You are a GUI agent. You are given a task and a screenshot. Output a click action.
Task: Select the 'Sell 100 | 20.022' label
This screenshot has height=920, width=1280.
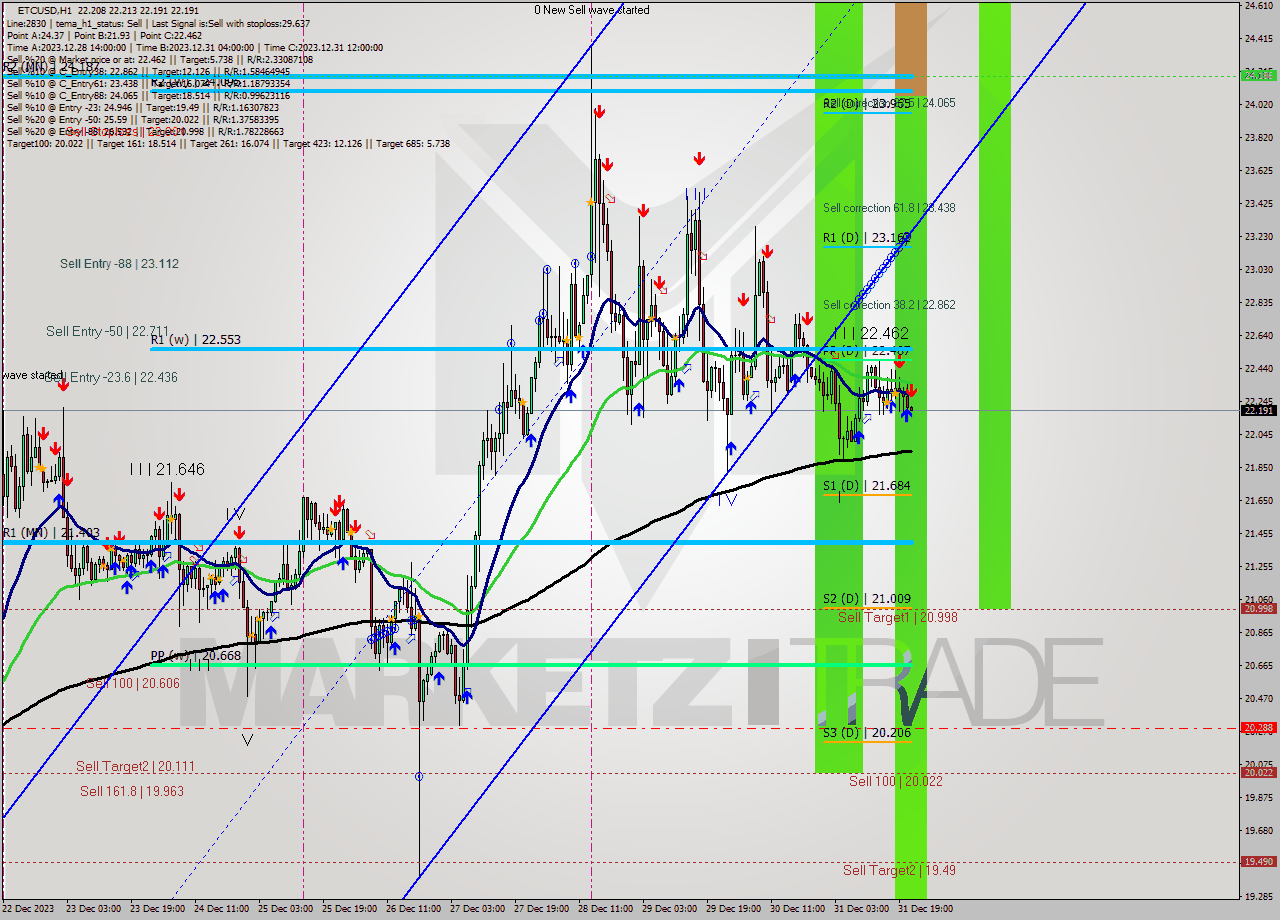[895, 781]
